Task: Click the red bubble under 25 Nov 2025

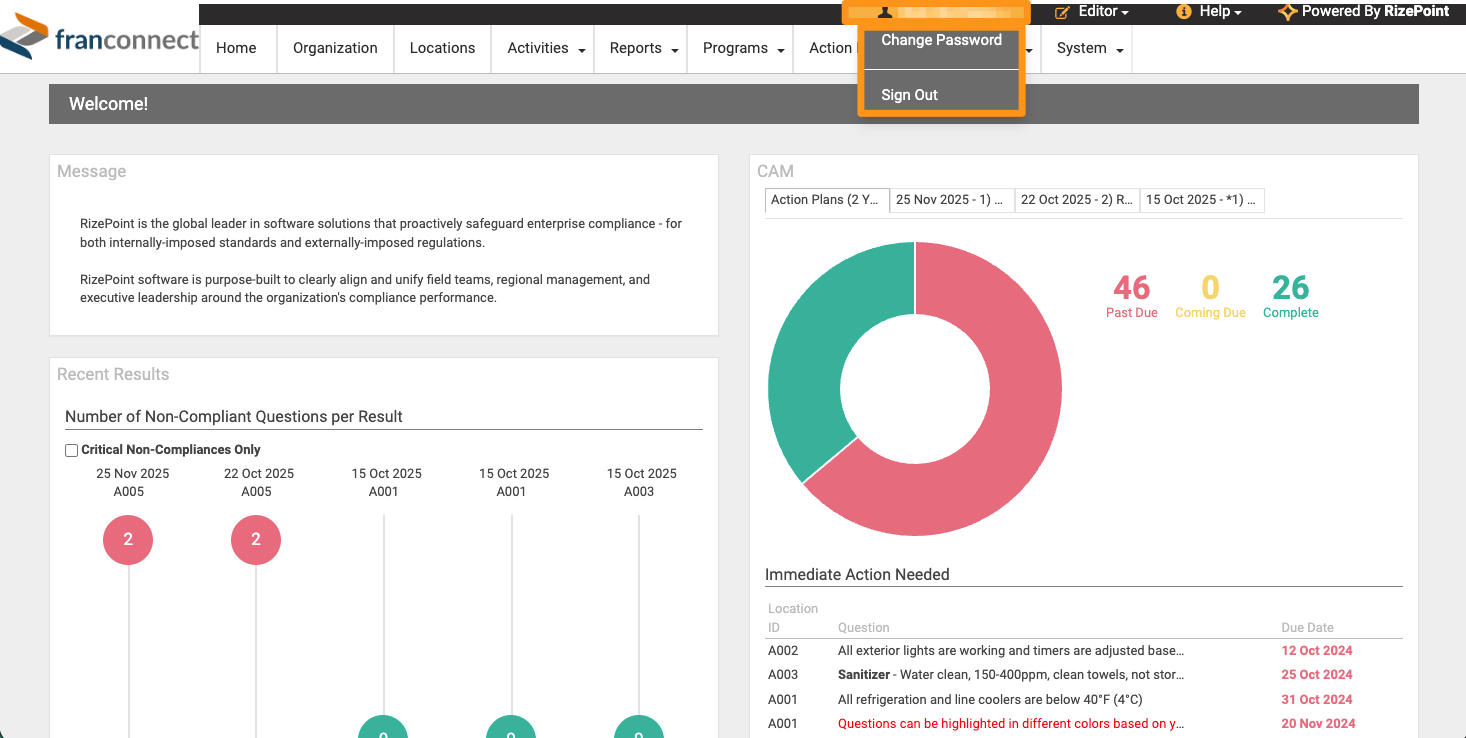Action: point(128,540)
